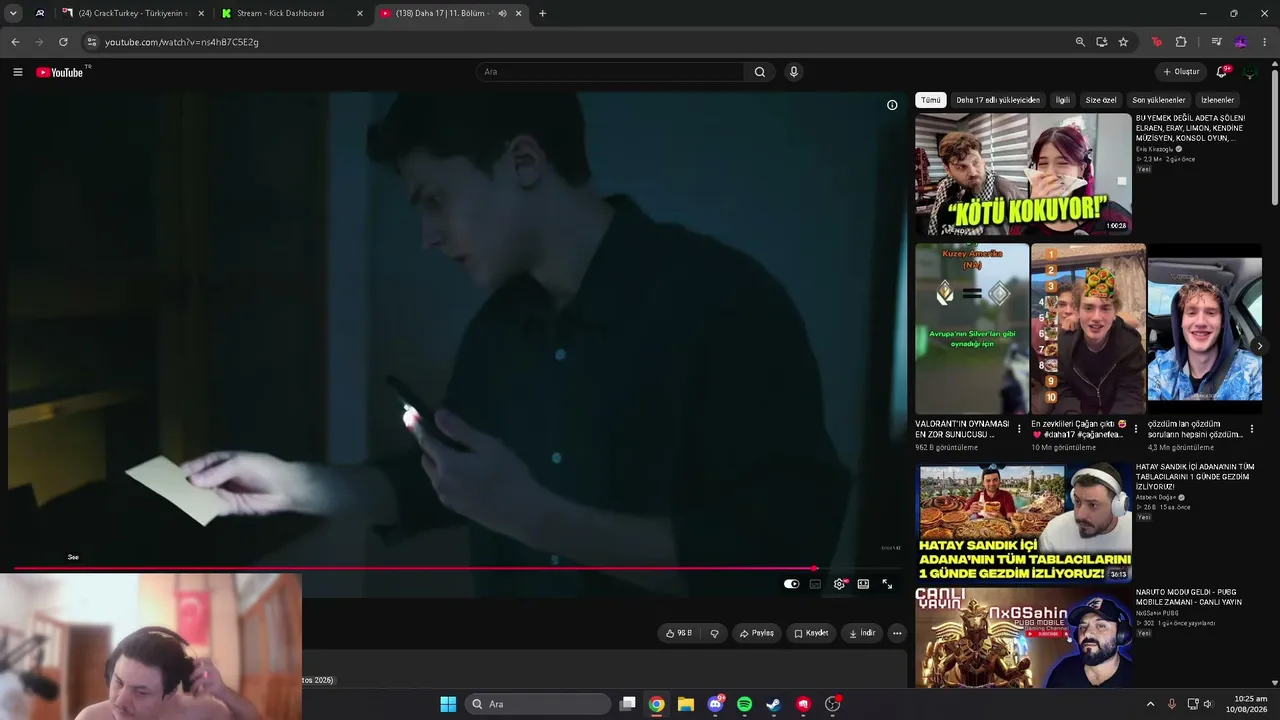Open Discord from the taskbar
1280x720 pixels.
[x=715, y=704]
